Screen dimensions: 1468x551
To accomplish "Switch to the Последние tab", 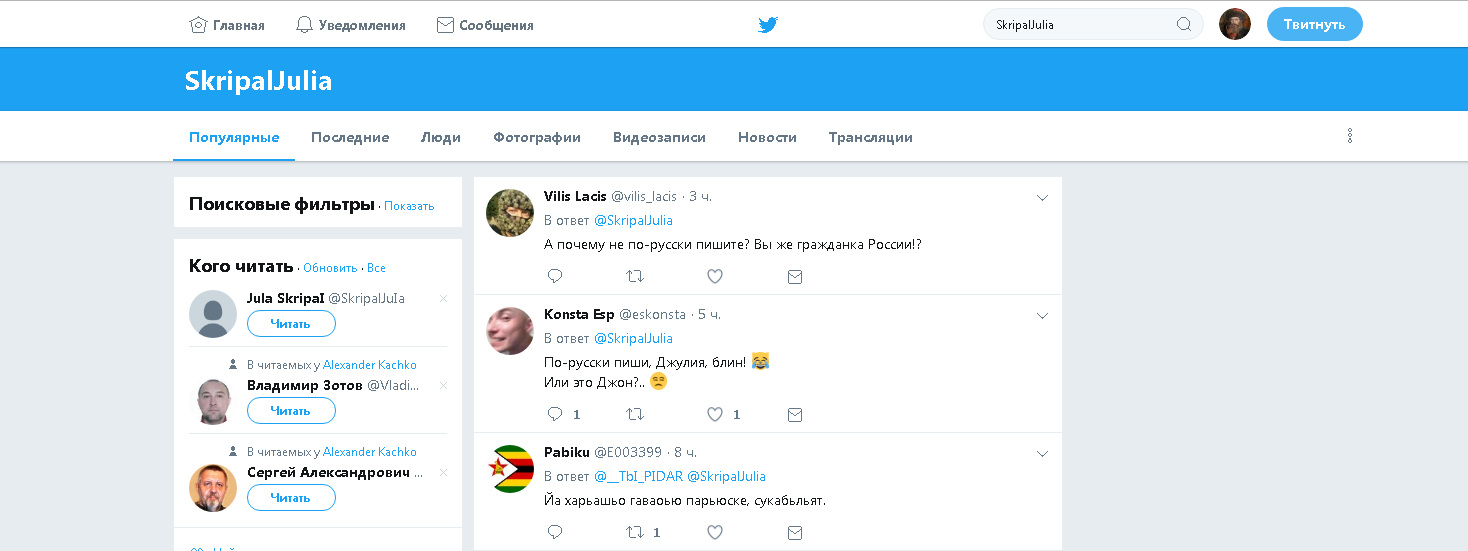I will [x=350, y=137].
